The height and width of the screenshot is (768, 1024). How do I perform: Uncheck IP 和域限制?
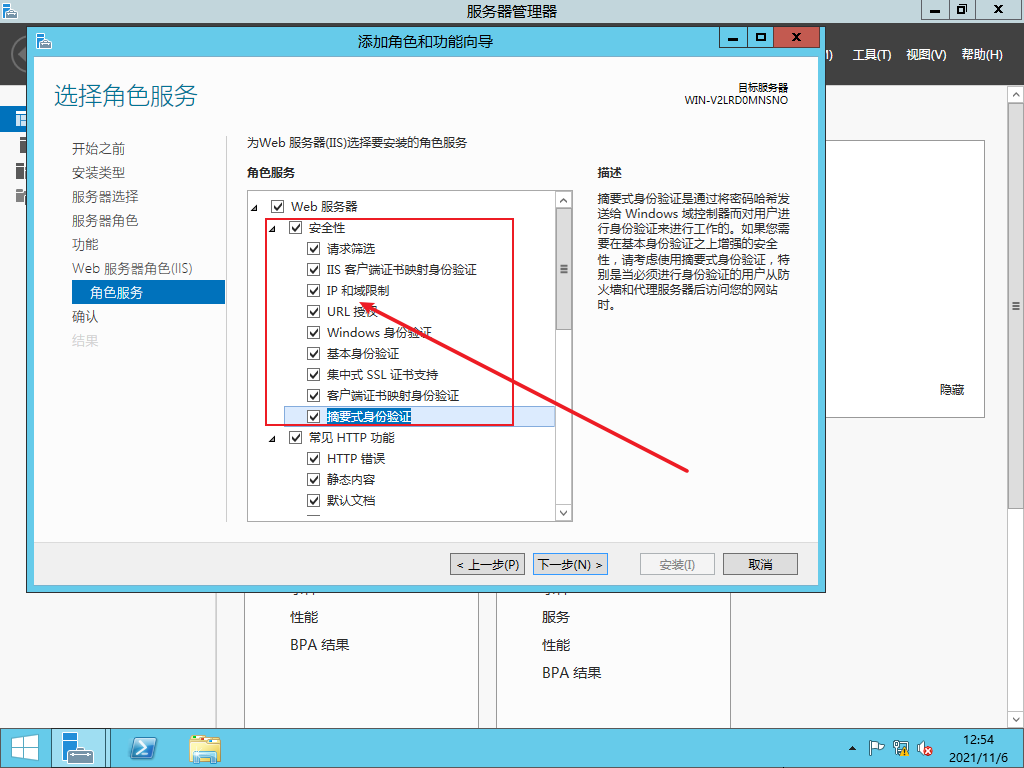[313, 290]
